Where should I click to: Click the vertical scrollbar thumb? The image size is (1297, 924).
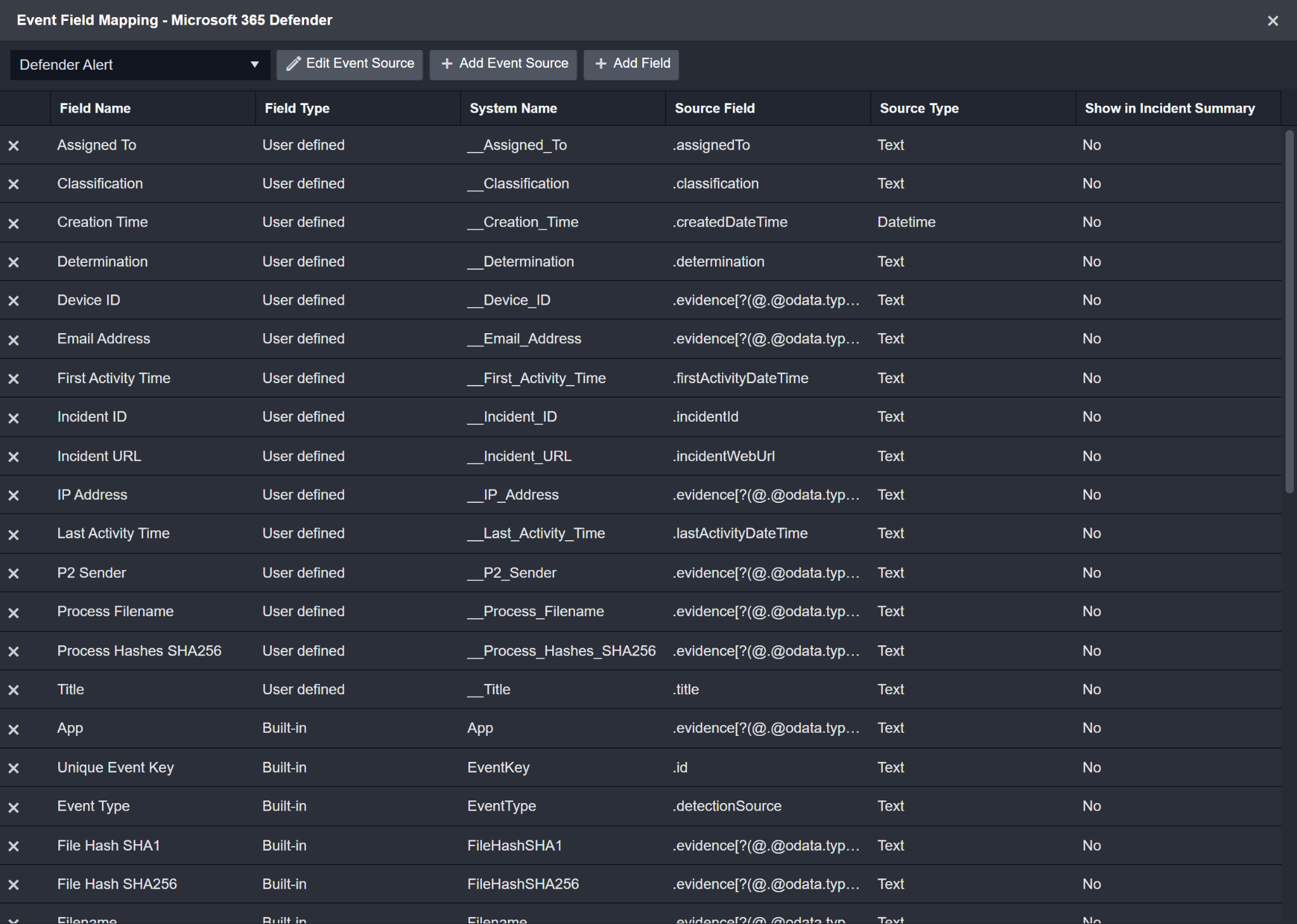tap(1289, 310)
